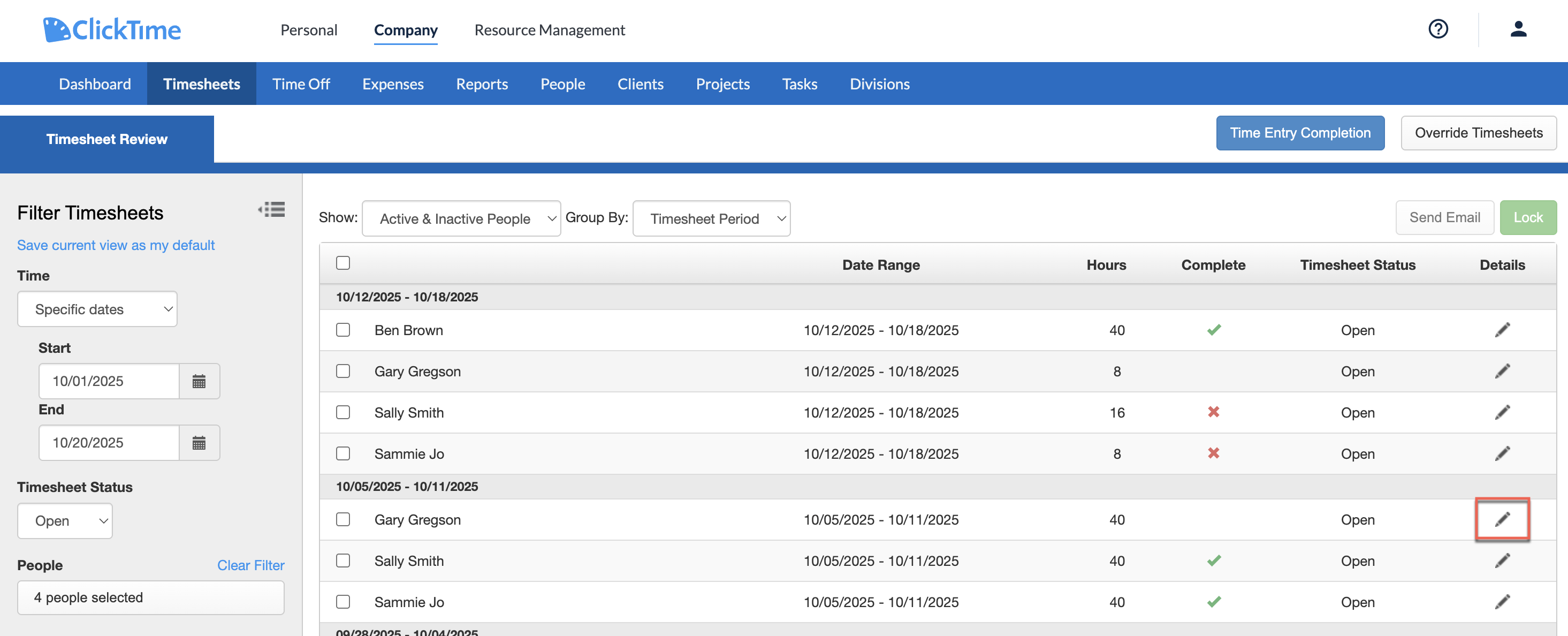Click Sammie Jo's green checkmark for 10/05 week
1568x636 pixels.
coord(1214,602)
